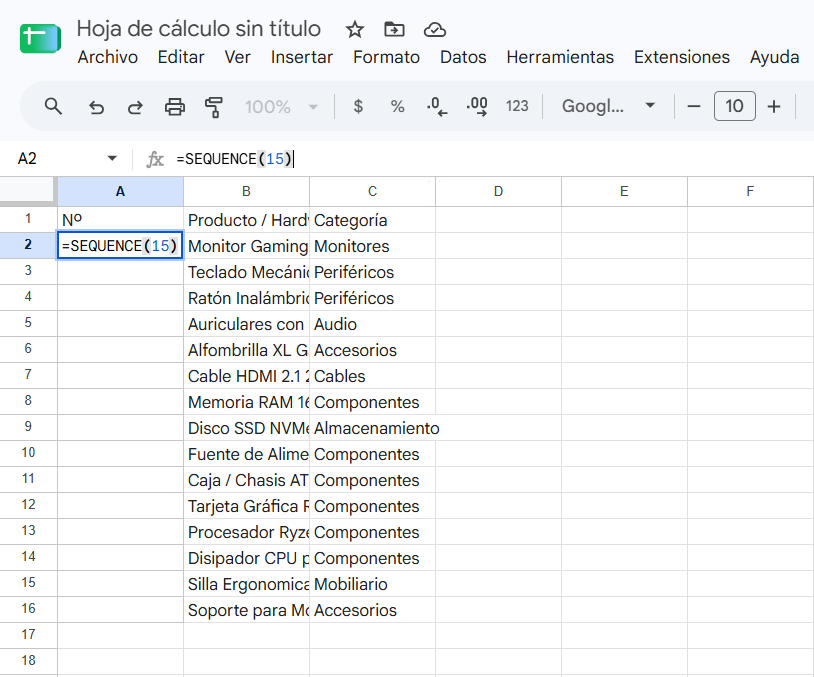Select column F header

pyautogui.click(x=750, y=192)
